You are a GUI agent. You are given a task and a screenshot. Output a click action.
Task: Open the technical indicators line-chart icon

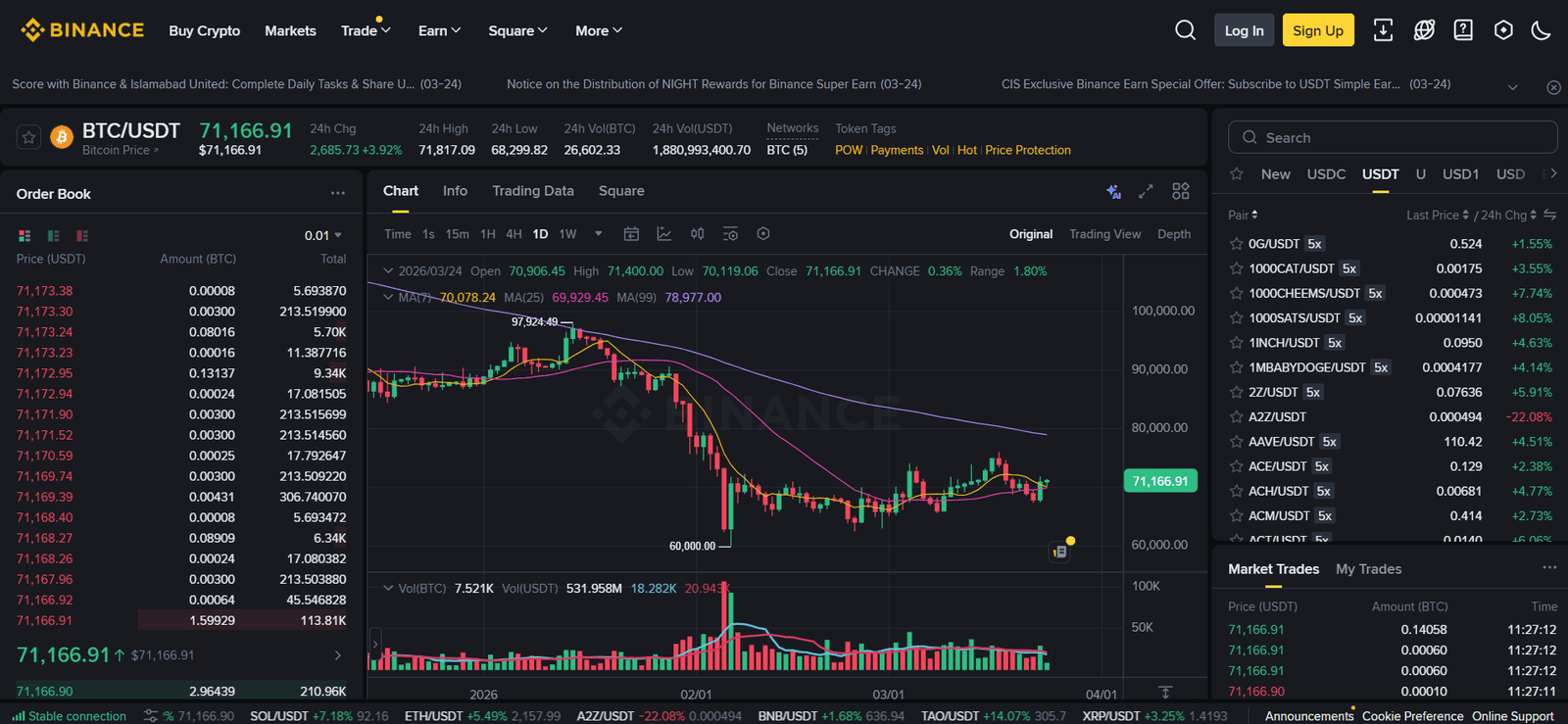click(x=664, y=234)
